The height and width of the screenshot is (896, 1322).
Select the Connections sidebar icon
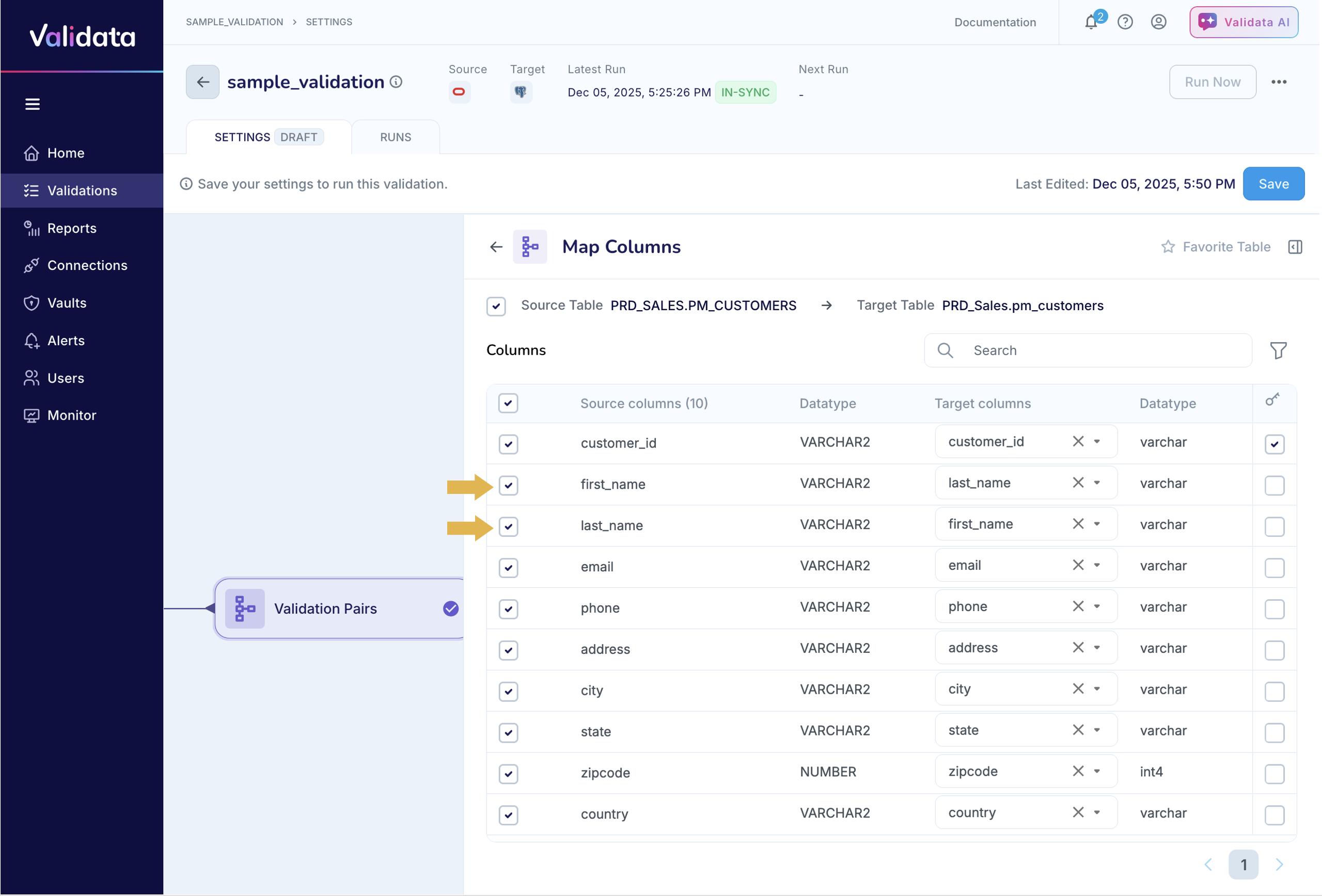point(32,265)
